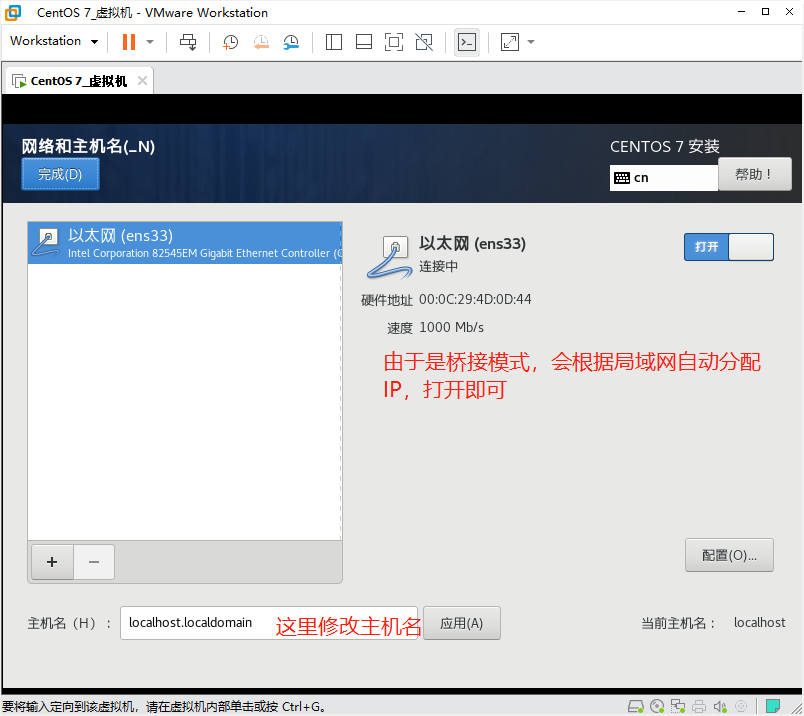Viewport: 804px width, 716px height.
Task: Click the hostname field localhost.localdomain
Action: click(x=269, y=623)
